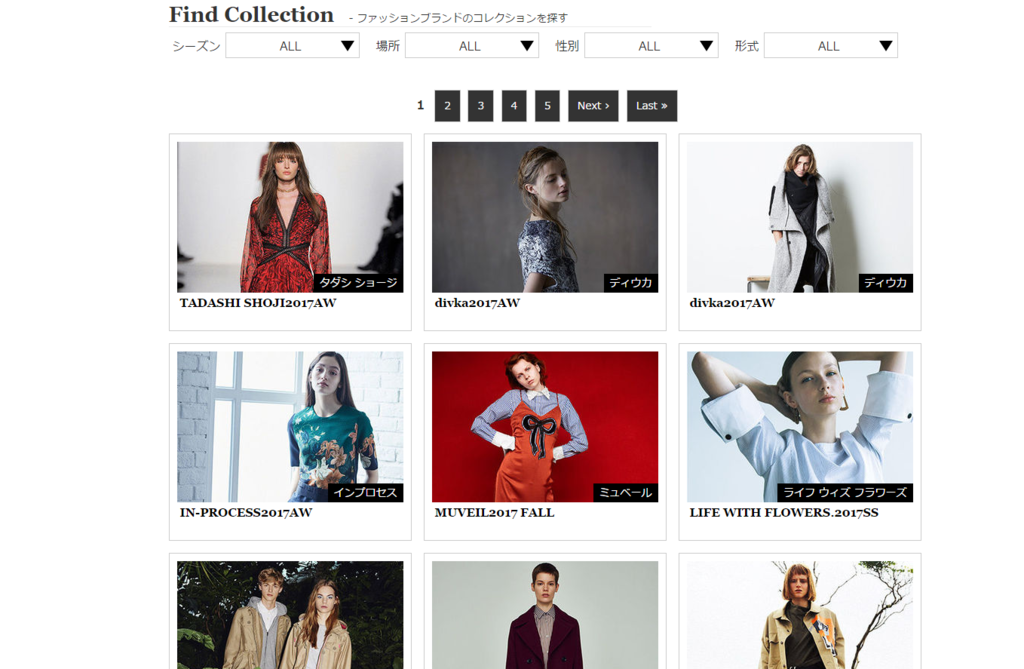Open the MUVEIL red background thumbnail
The image size is (1024, 669).
pyautogui.click(x=545, y=427)
